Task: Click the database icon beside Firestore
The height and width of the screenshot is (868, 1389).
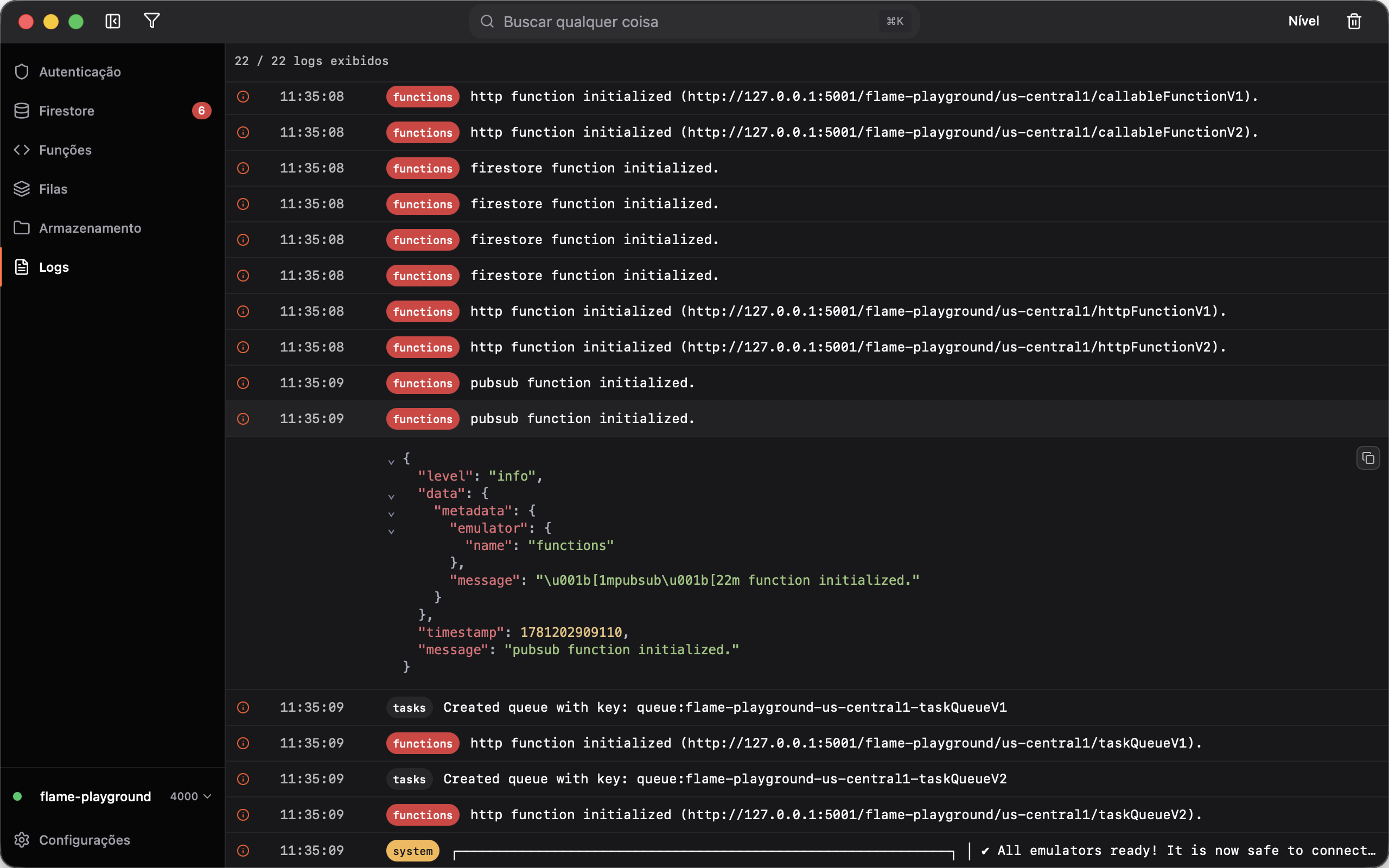Action: tap(22, 111)
